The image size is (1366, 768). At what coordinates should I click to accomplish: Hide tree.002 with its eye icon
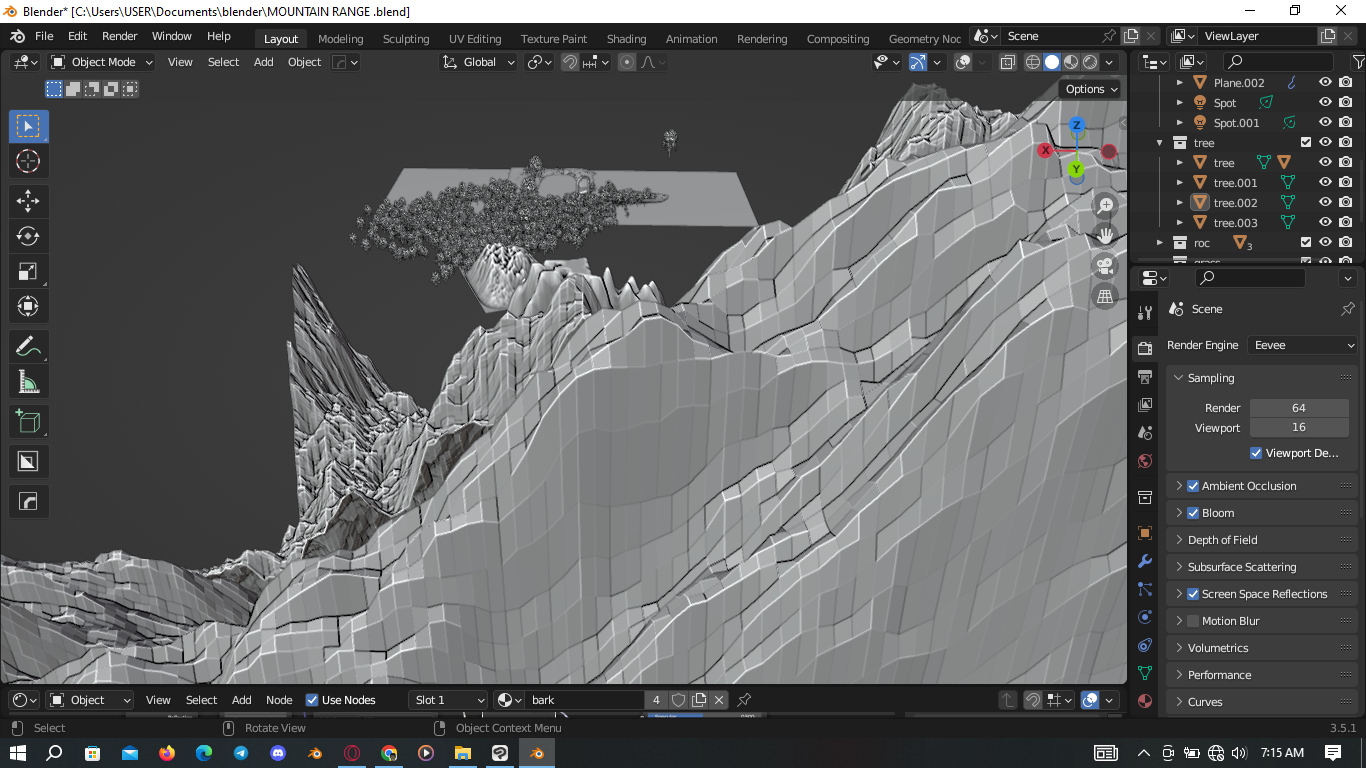coord(1325,203)
